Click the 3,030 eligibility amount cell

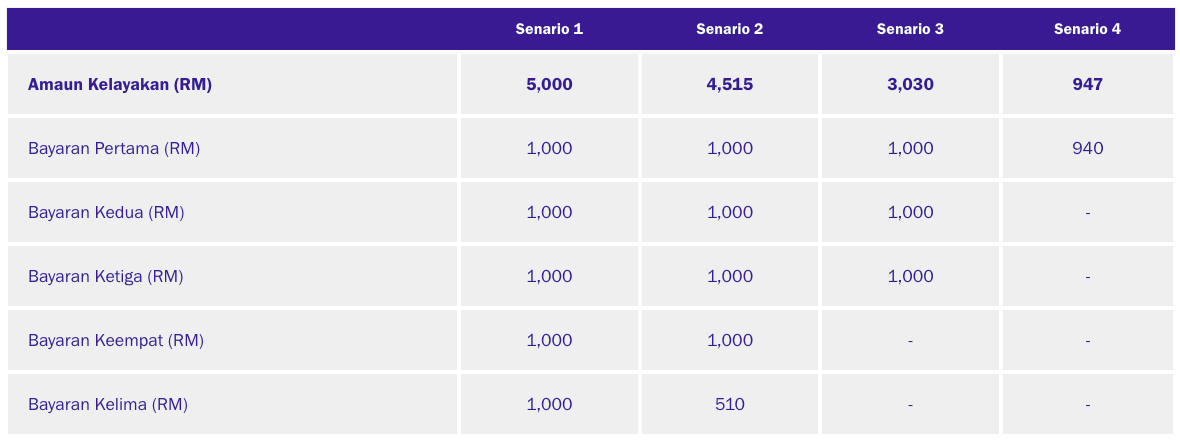pyautogui.click(x=910, y=85)
